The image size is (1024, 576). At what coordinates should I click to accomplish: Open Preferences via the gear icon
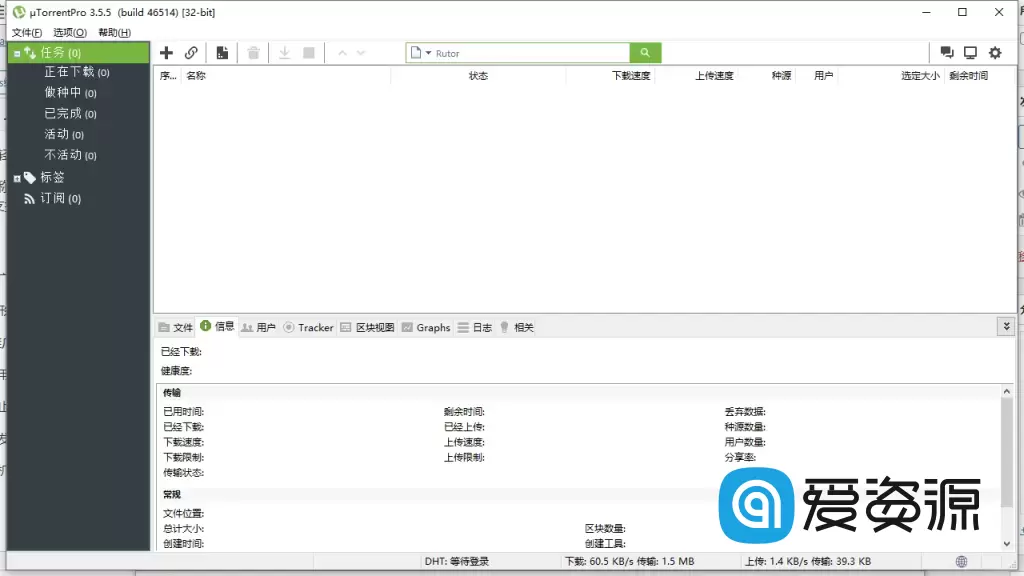pyautogui.click(x=994, y=52)
